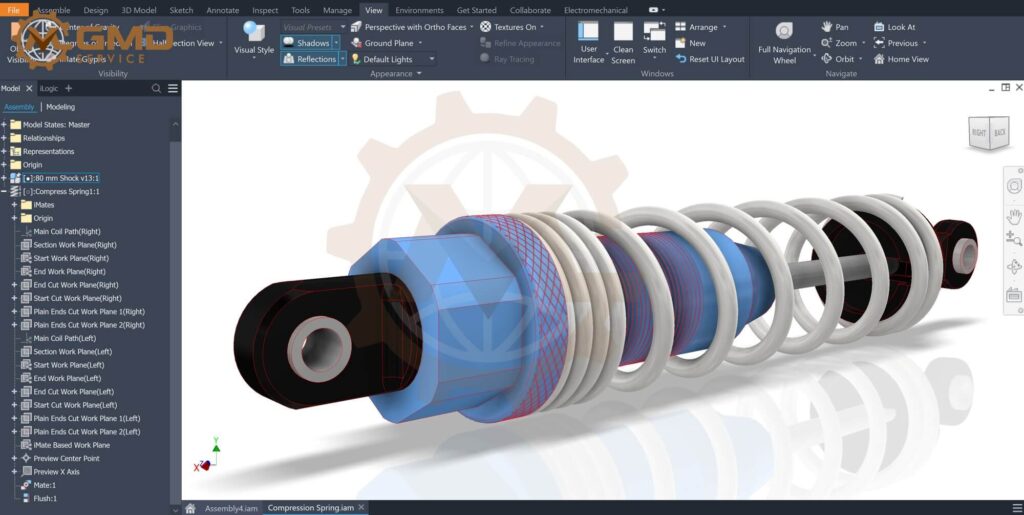This screenshot has height=515, width=1024.
Task: Click the Previous view tool
Action: point(895,43)
